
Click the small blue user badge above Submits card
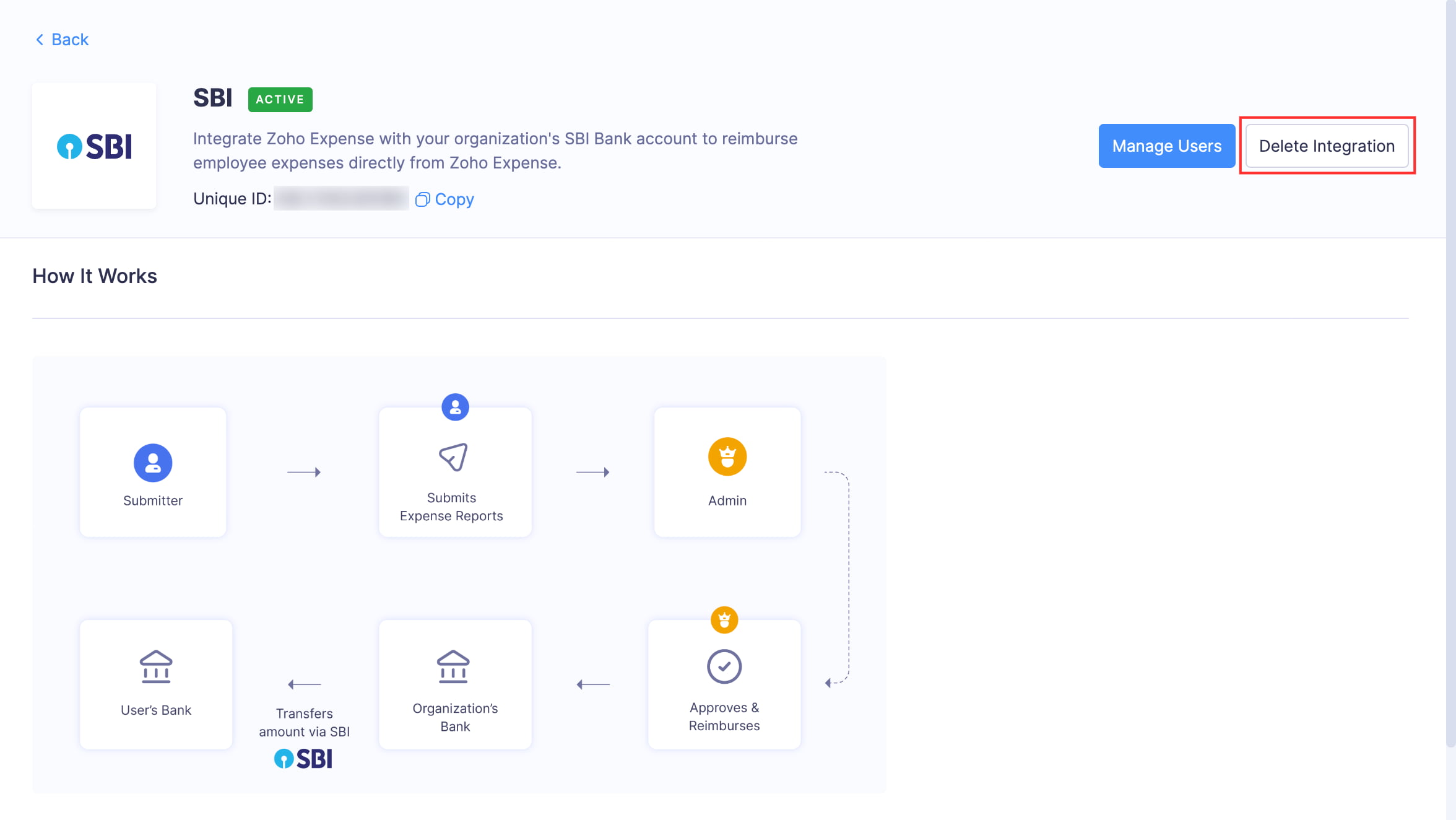coord(455,407)
